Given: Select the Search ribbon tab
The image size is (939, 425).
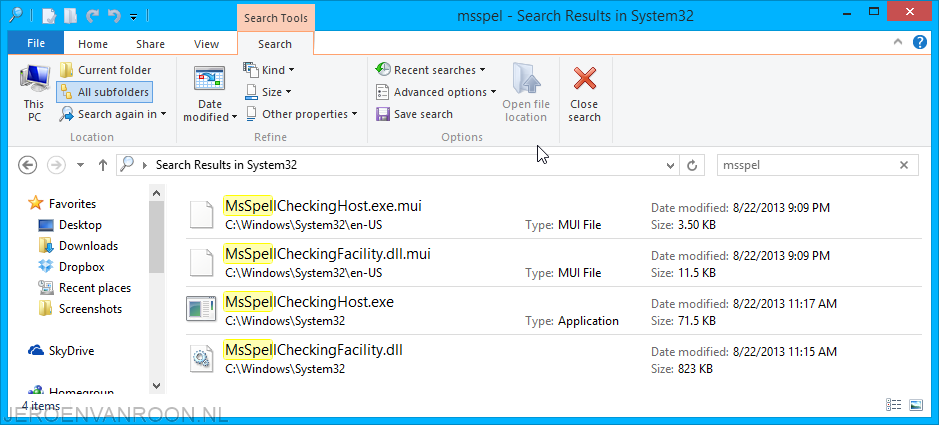Looking at the screenshot, I should [x=275, y=44].
